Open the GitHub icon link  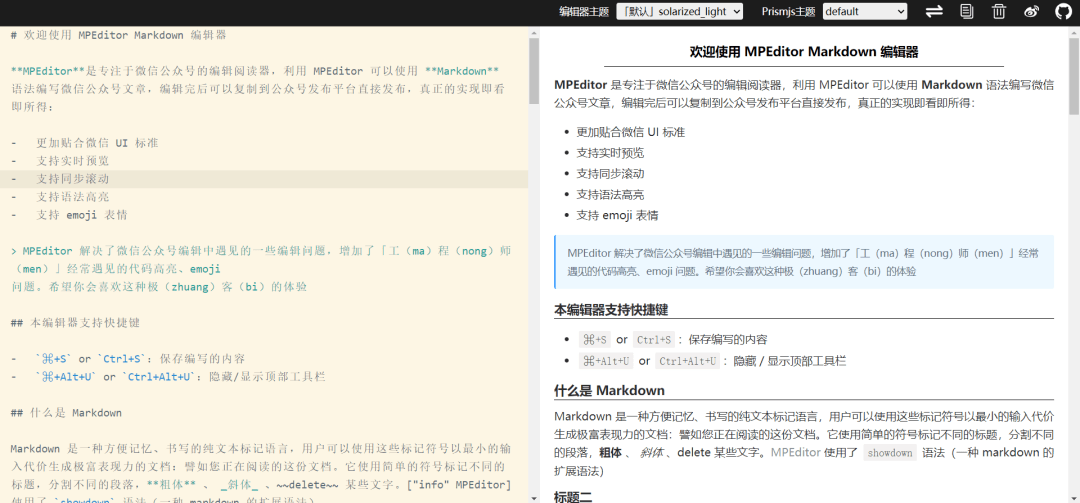(1064, 11)
